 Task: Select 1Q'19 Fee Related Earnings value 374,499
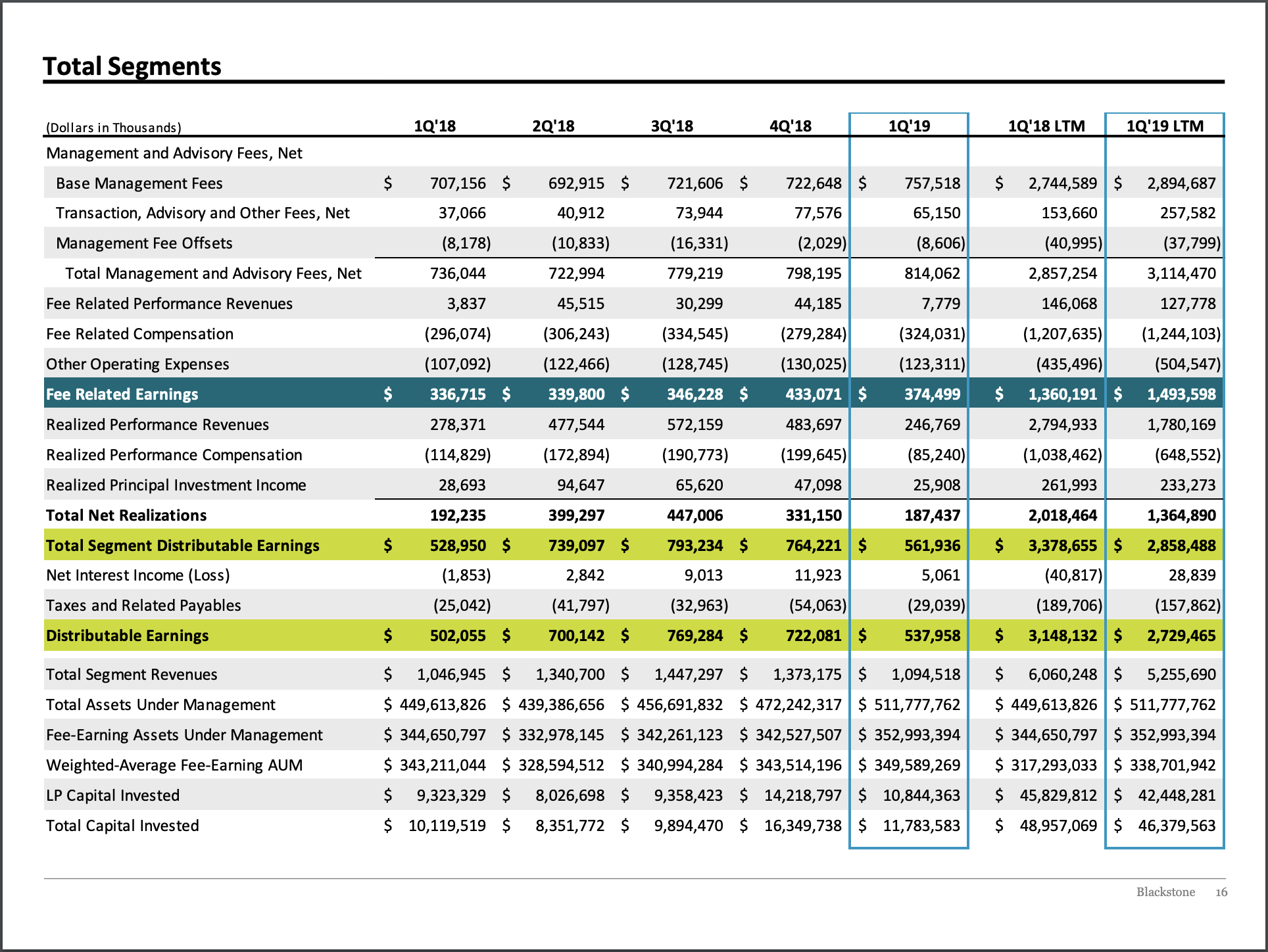pos(932,394)
